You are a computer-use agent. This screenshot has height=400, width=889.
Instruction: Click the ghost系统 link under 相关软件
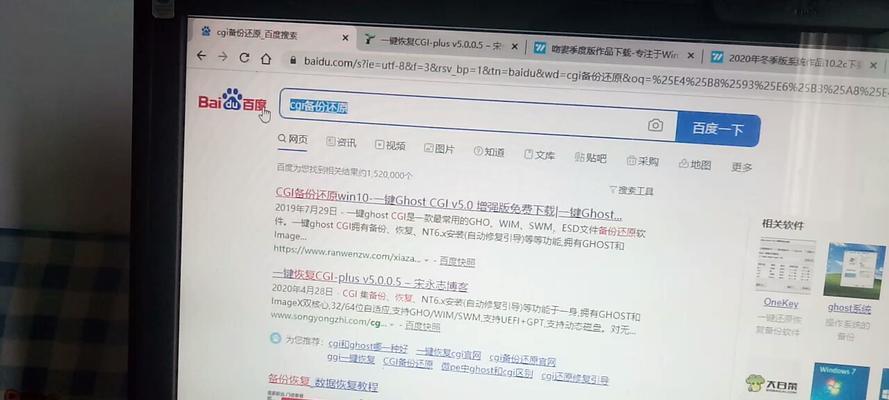tap(849, 309)
